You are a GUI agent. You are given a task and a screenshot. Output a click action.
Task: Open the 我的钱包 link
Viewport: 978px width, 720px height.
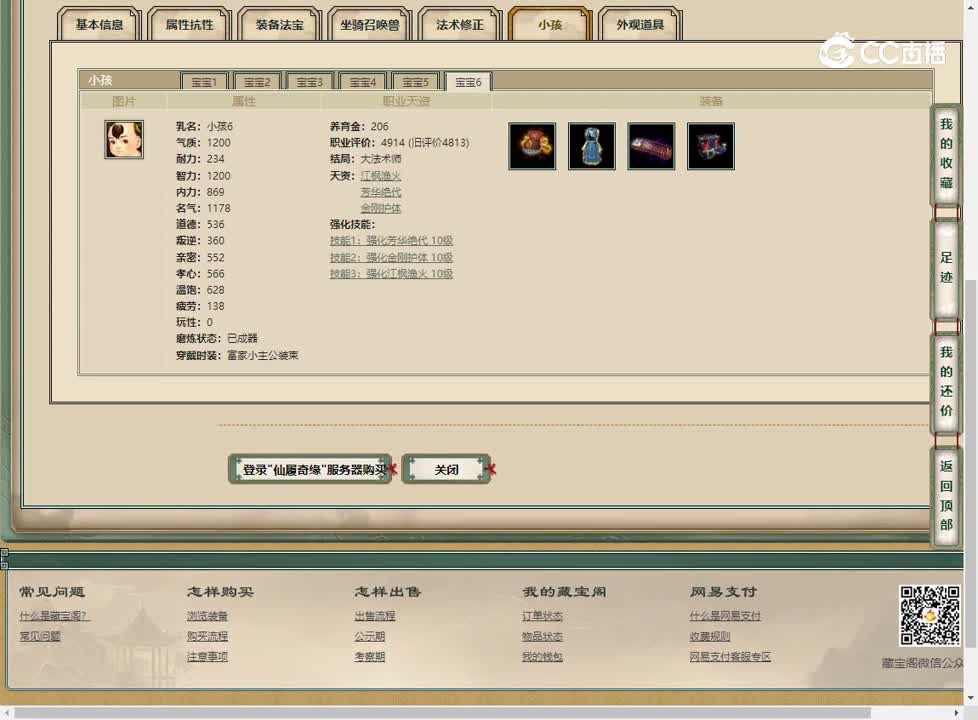click(x=542, y=656)
